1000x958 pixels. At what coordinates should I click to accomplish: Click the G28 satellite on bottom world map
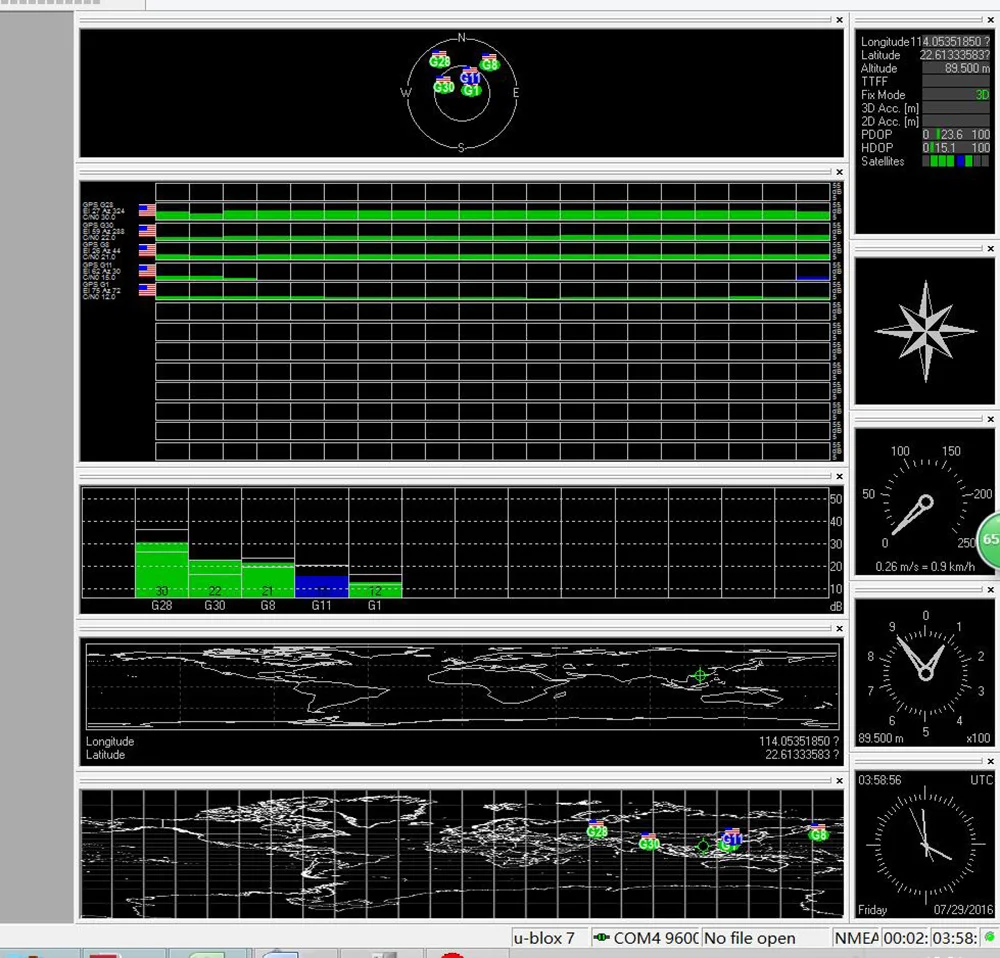pyautogui.click(x=597, y=830)
